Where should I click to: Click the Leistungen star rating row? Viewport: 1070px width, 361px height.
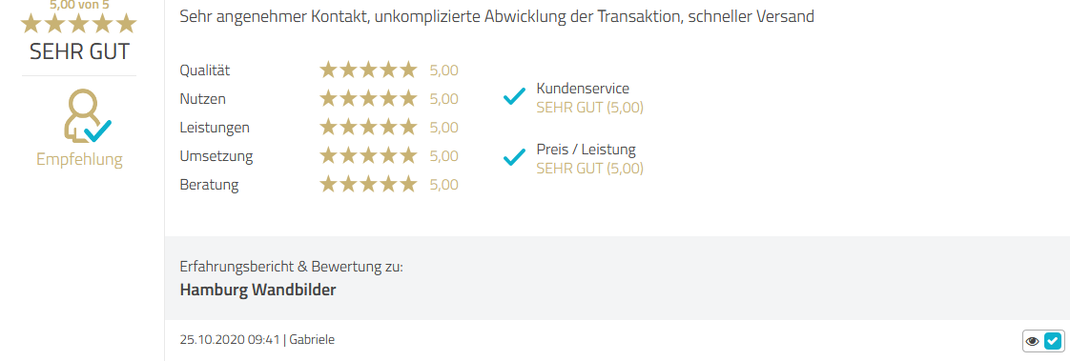tap(319, 128)
